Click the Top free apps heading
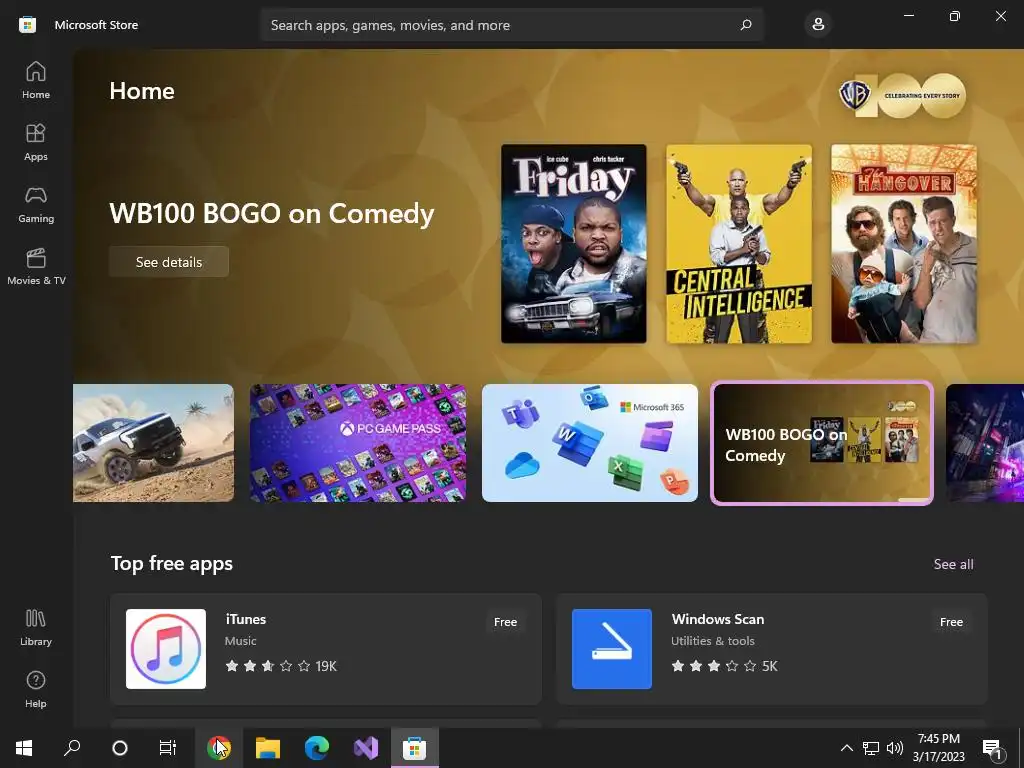 tap(172, 564)
